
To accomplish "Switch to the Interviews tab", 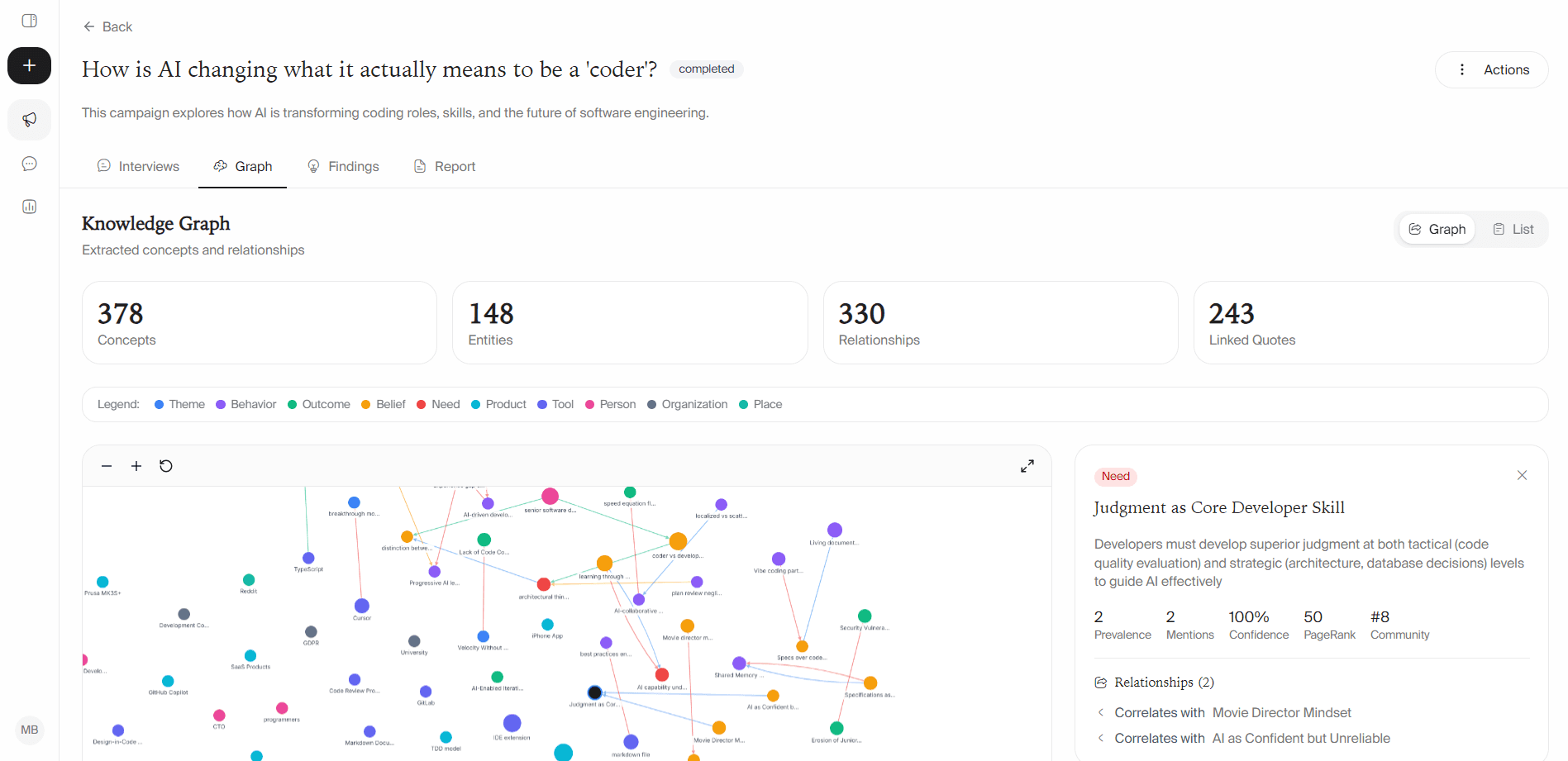I will pyautogui.click(x=138, y=165).
